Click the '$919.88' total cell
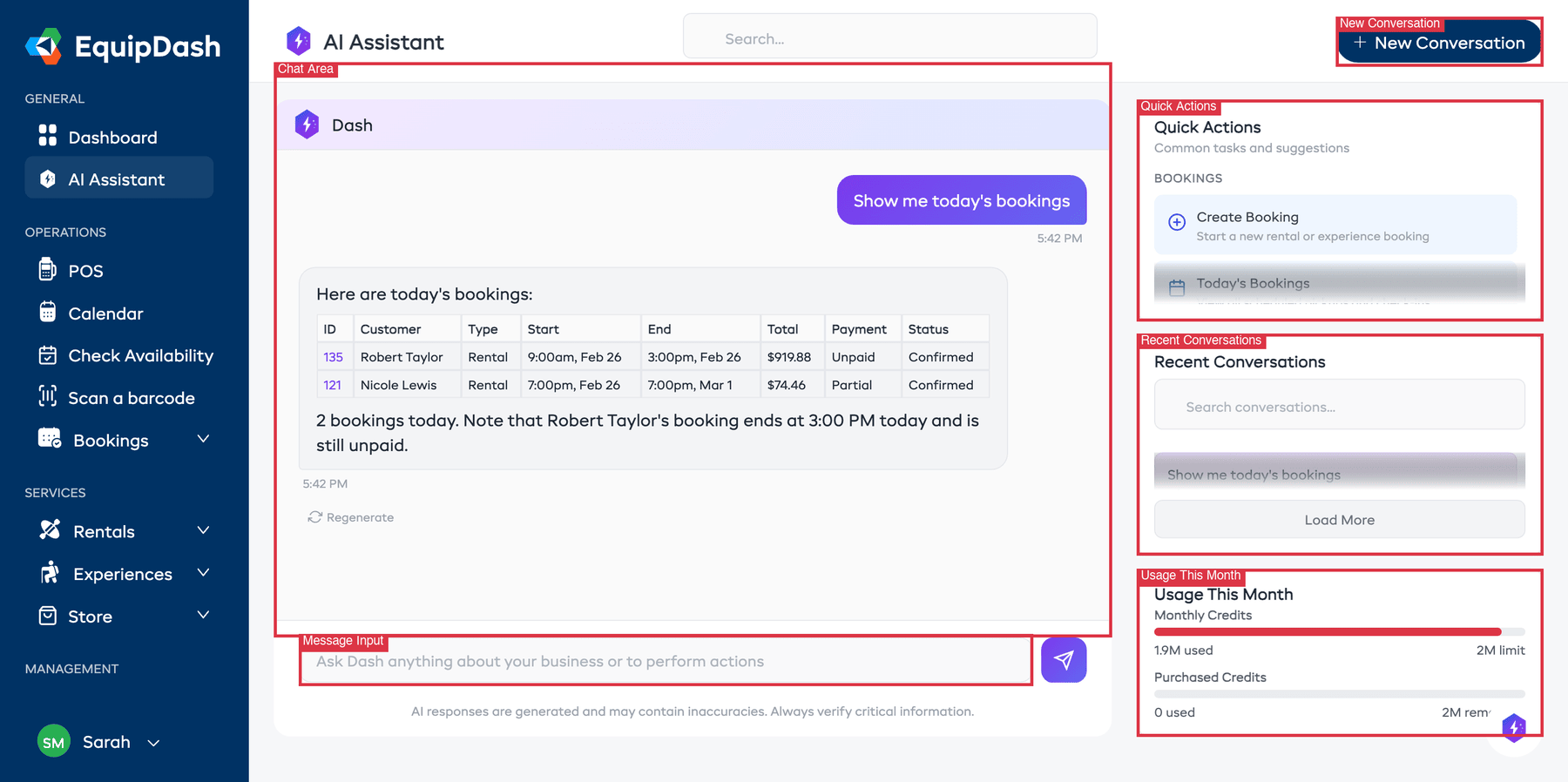 792,357
